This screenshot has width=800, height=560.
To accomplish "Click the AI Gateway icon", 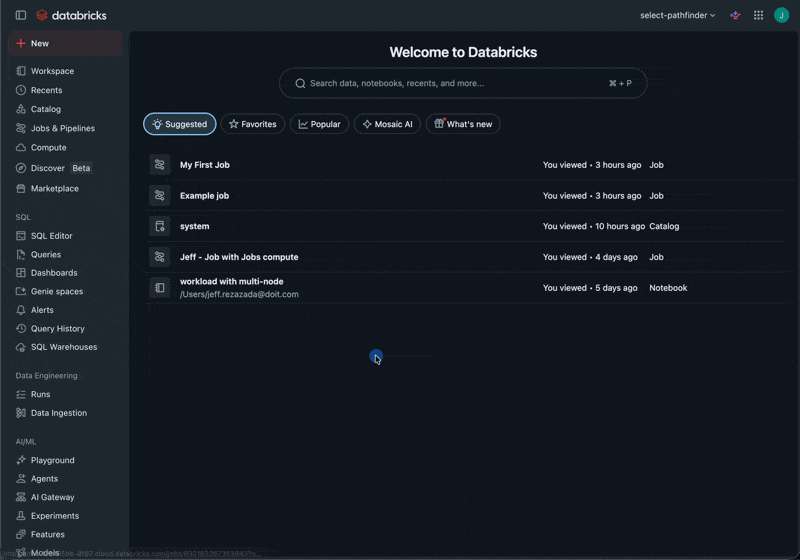I will click(21, 497).
